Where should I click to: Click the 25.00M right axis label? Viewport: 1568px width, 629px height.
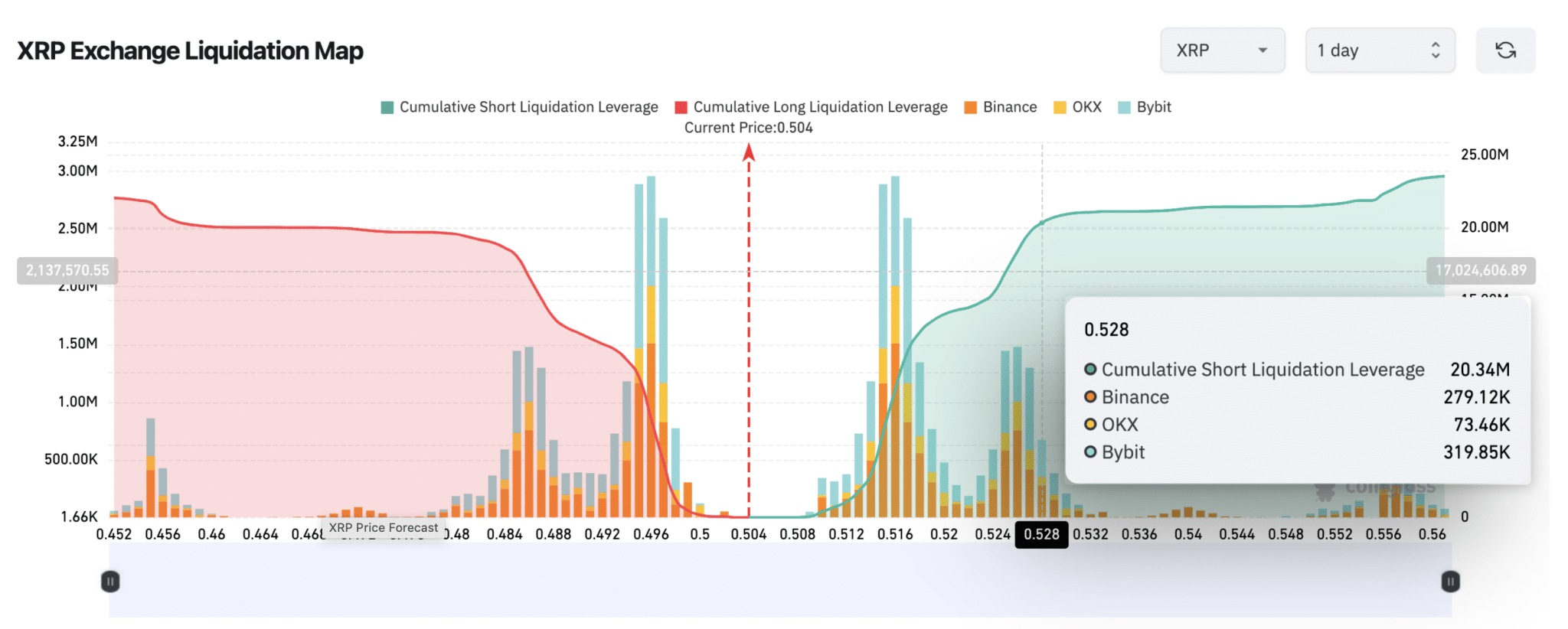[x=1485, y=155]
